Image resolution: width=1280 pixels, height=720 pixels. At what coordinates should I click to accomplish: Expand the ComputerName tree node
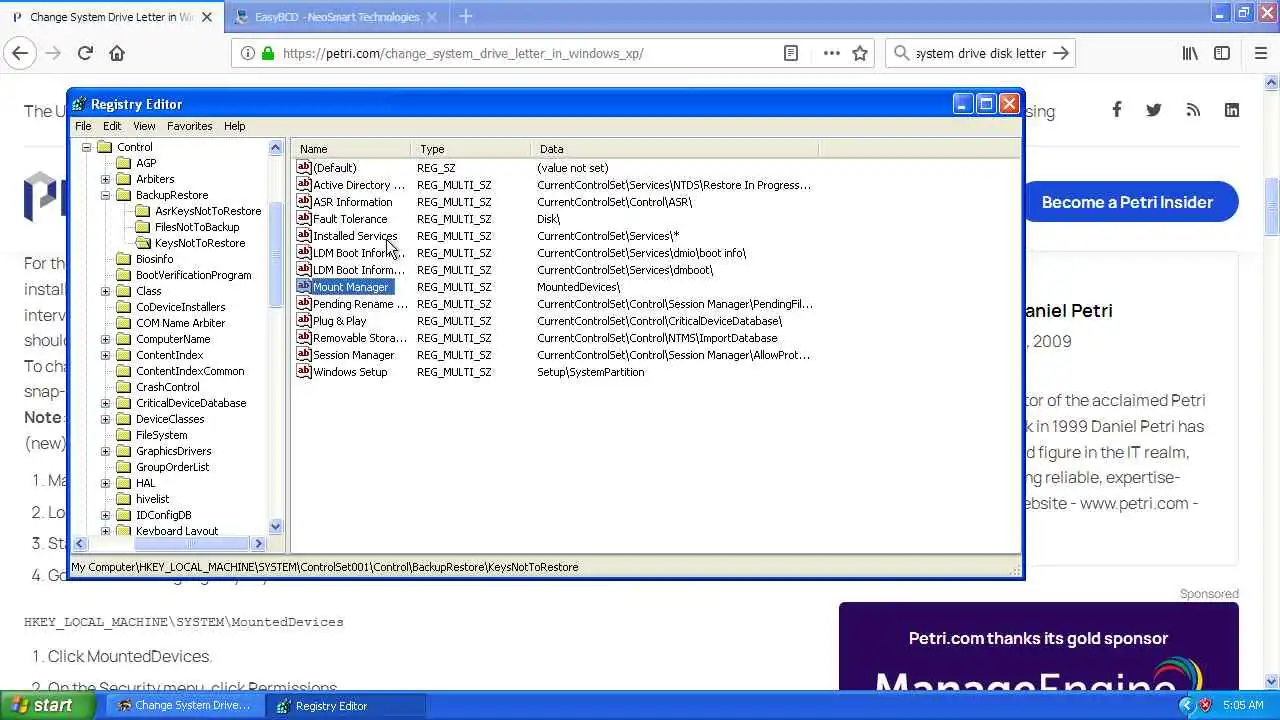point(105,339)
